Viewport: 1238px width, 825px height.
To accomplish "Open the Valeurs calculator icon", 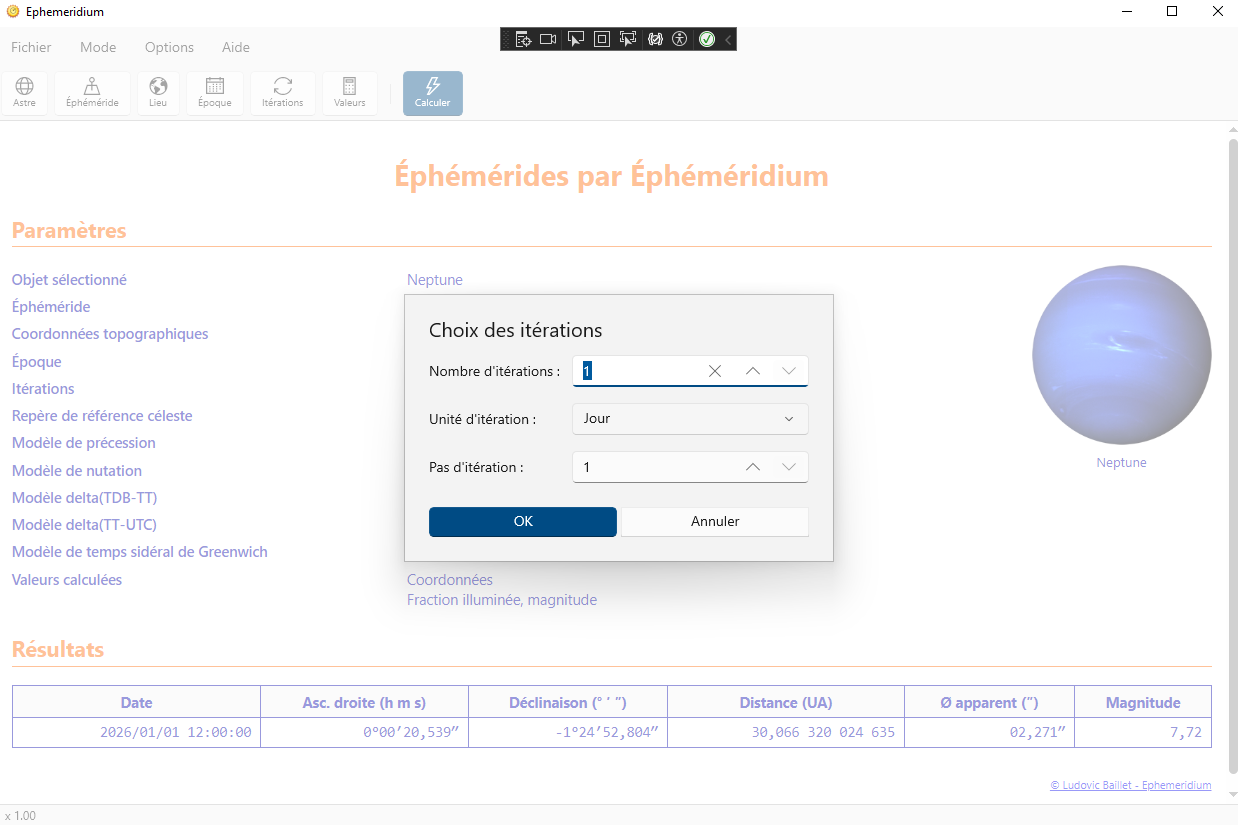I will (x=349, y=93).
